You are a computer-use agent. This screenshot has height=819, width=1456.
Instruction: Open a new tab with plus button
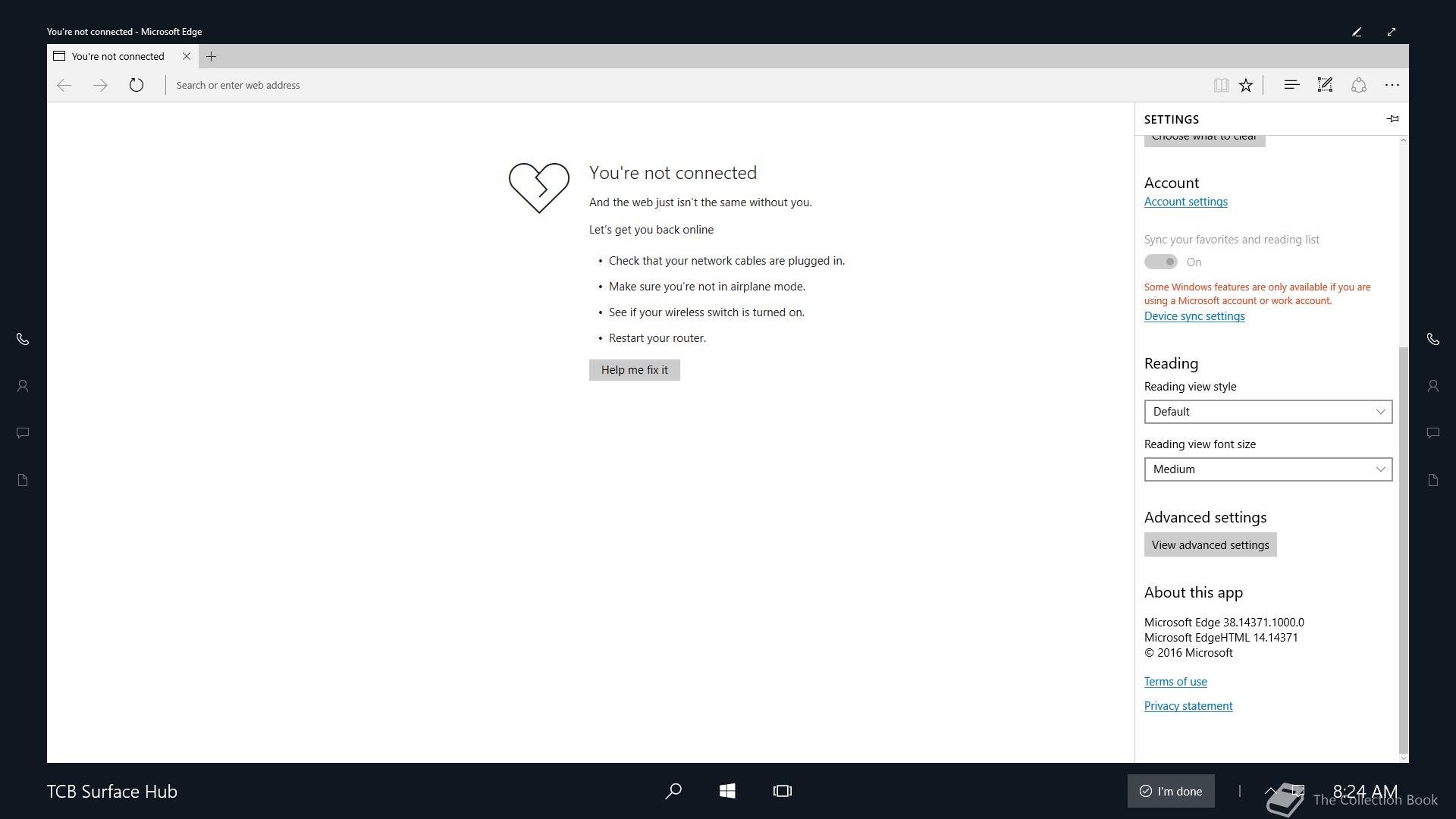[212, 56]
